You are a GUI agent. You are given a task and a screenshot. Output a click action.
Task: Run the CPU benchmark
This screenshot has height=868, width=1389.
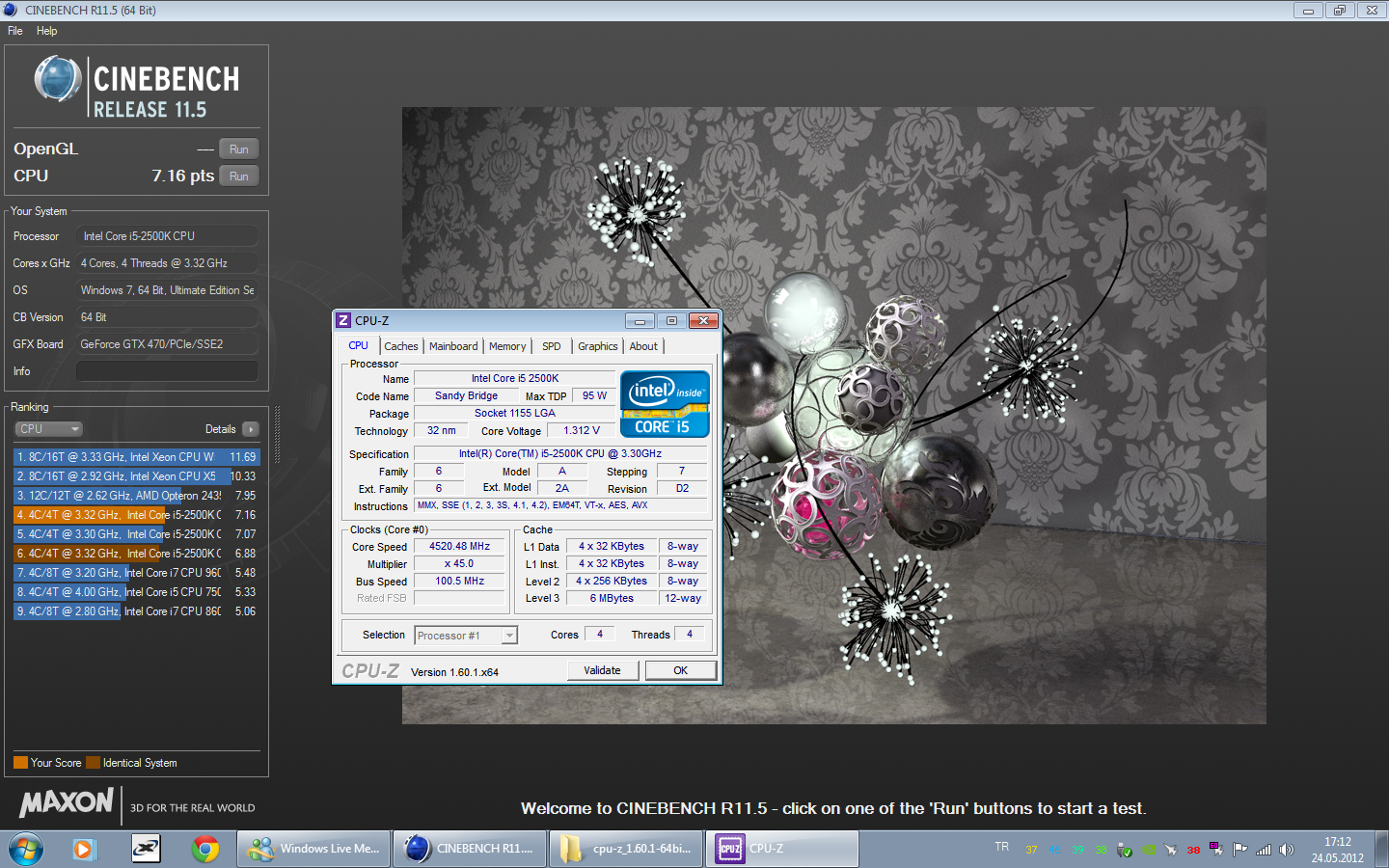[x=239, y=176]
